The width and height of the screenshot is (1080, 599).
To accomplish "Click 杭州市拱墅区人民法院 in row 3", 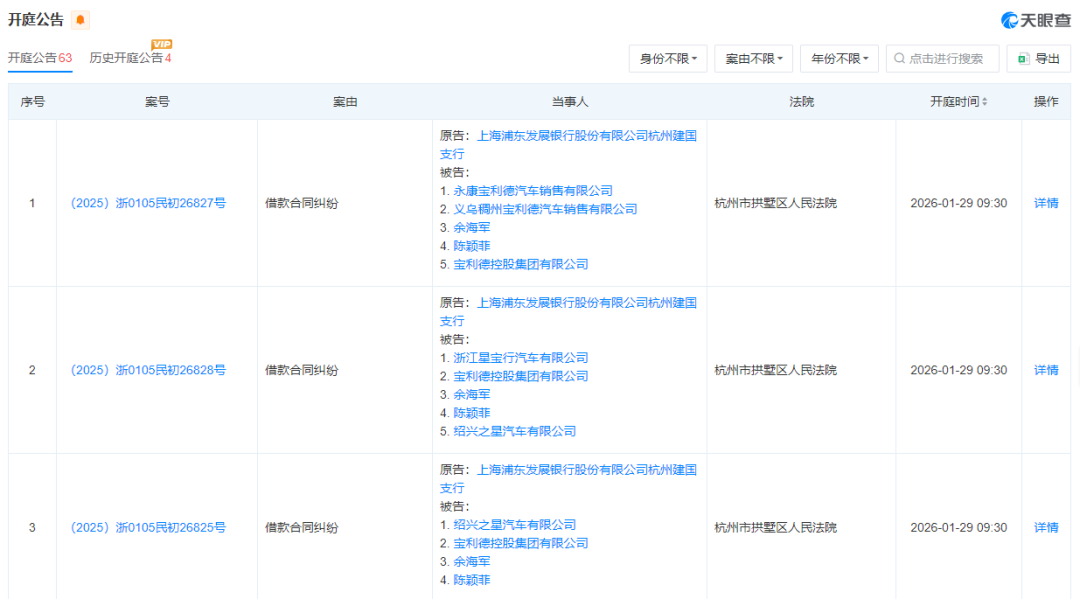I will (x=776, y=527).
